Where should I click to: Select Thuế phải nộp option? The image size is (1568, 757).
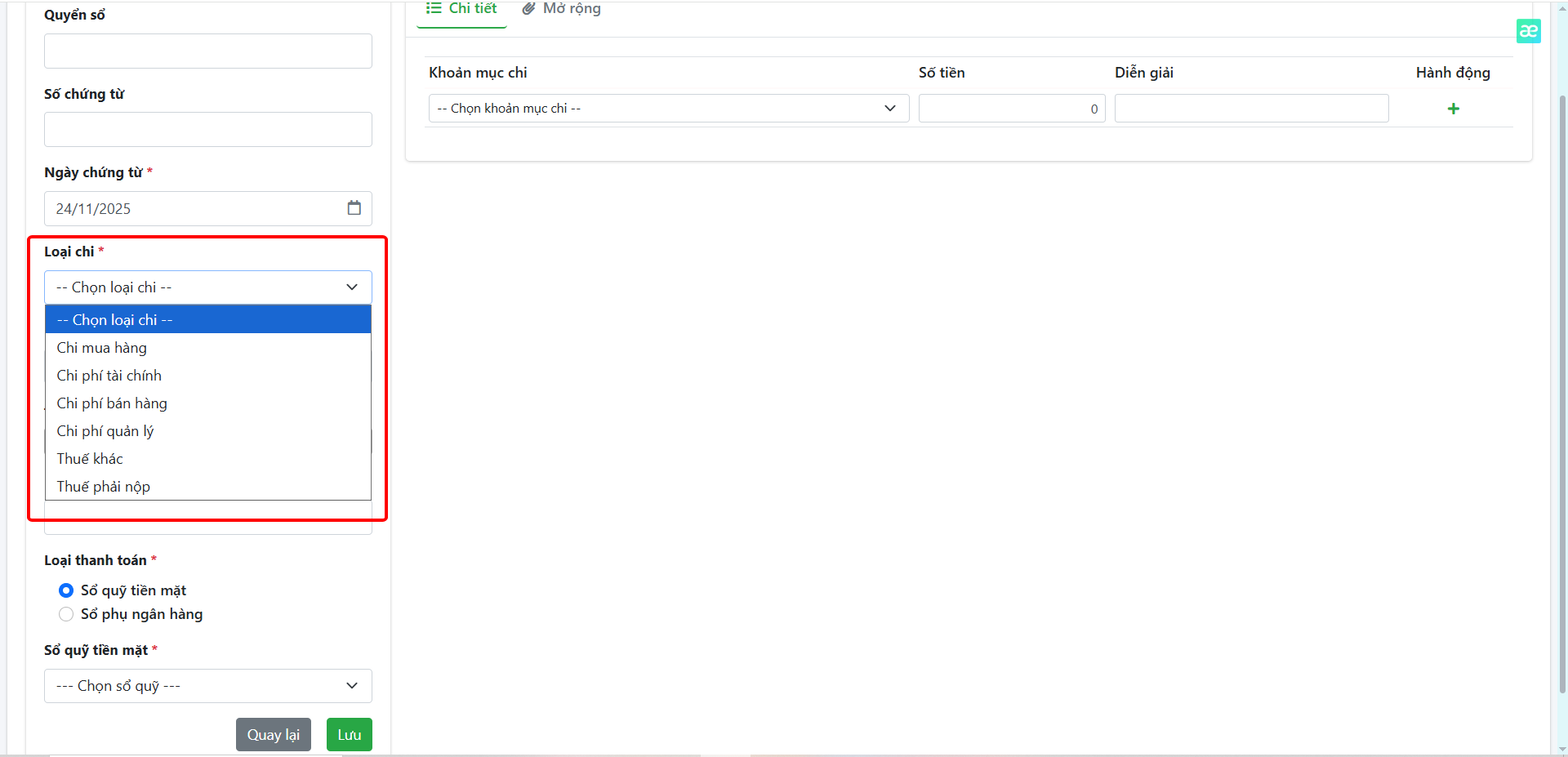[104, 487]
